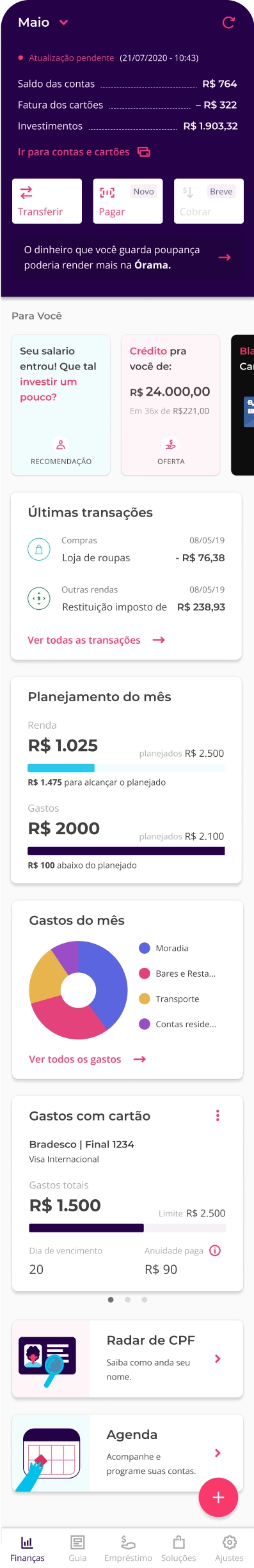
Task: Select the third card carousel dot
Action: 144,1300
